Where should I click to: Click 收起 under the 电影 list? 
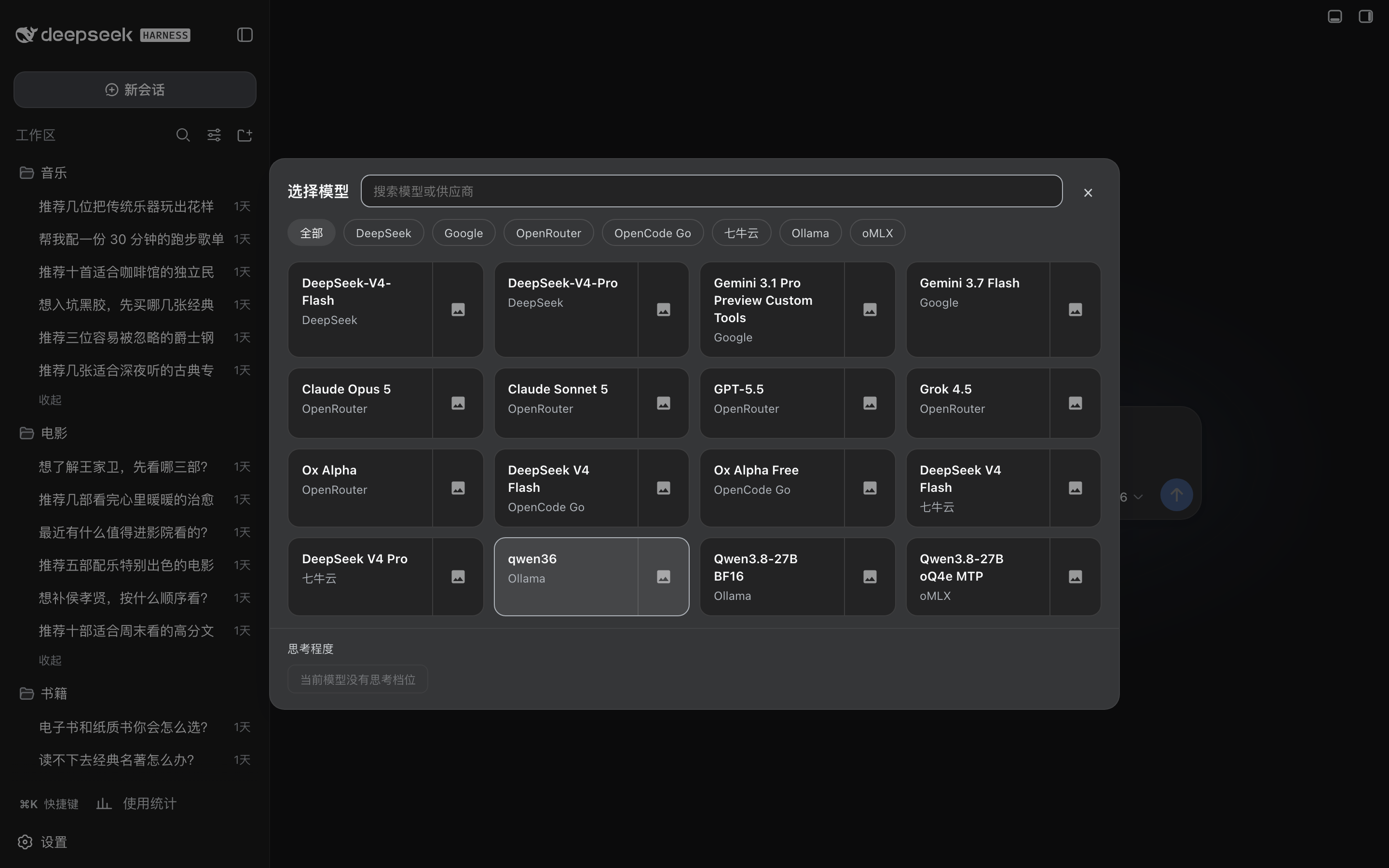pyautogui.click(x=50, y=661)
